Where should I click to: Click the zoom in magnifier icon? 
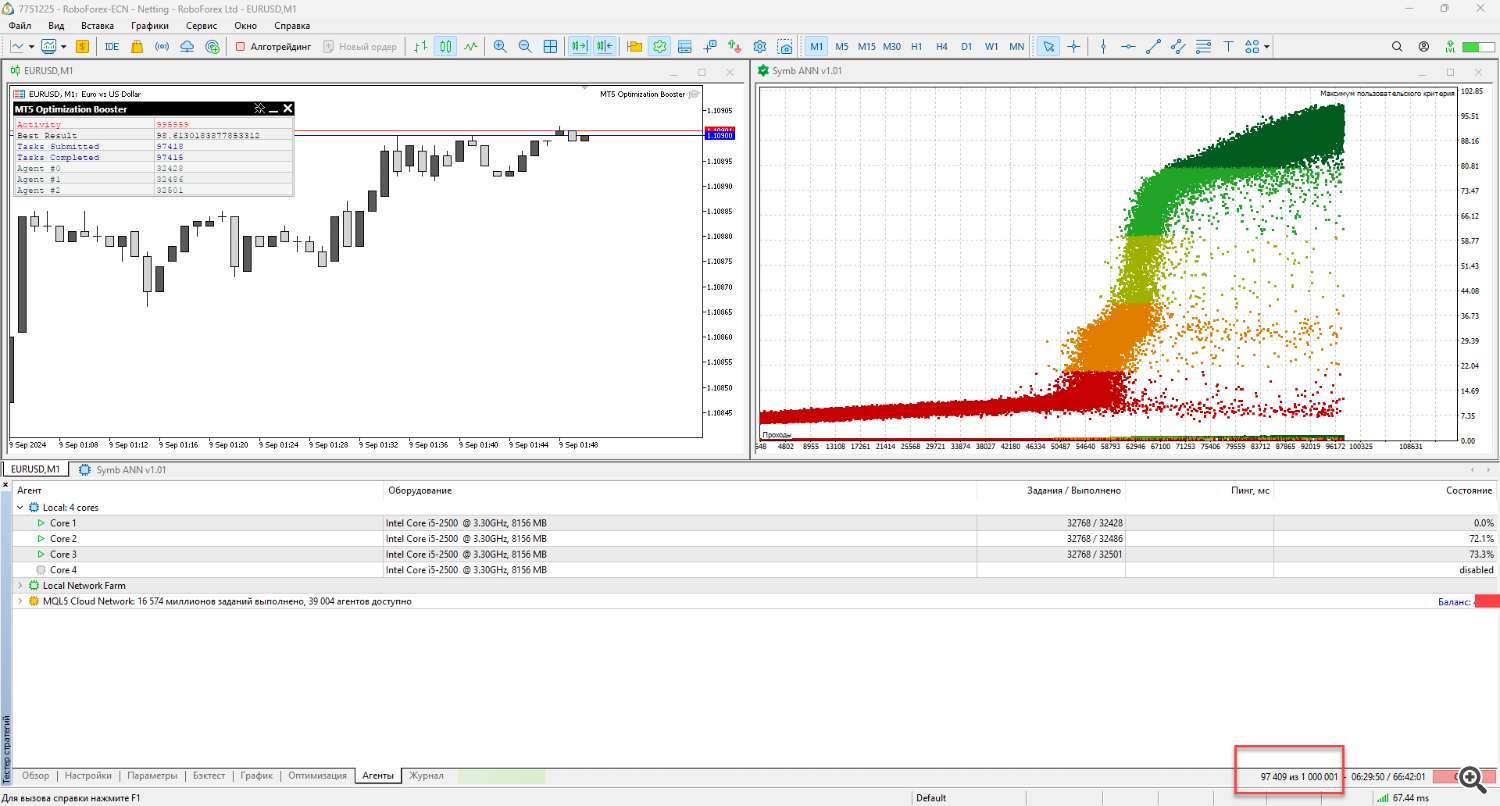click(x=499, y=46)
